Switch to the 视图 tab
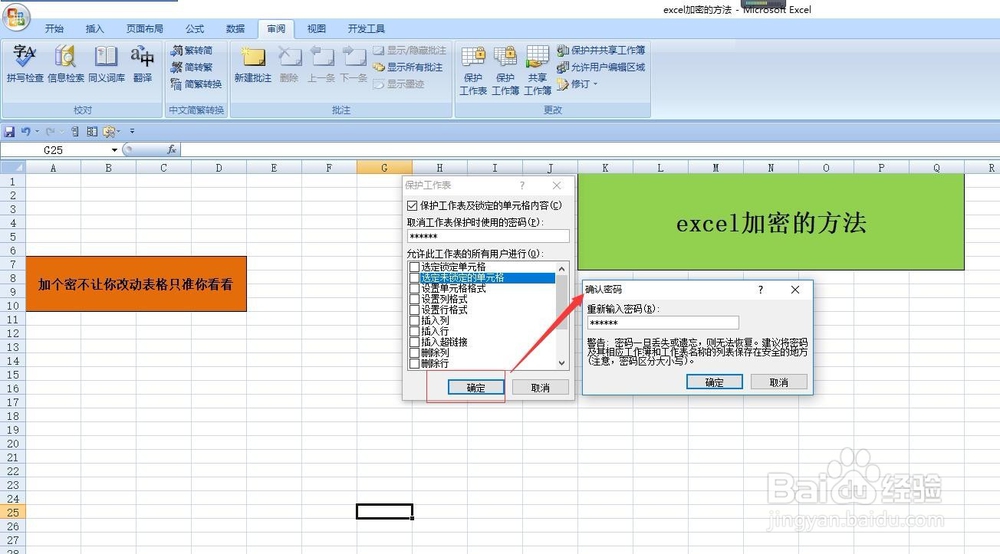 (x=316, y=29)
